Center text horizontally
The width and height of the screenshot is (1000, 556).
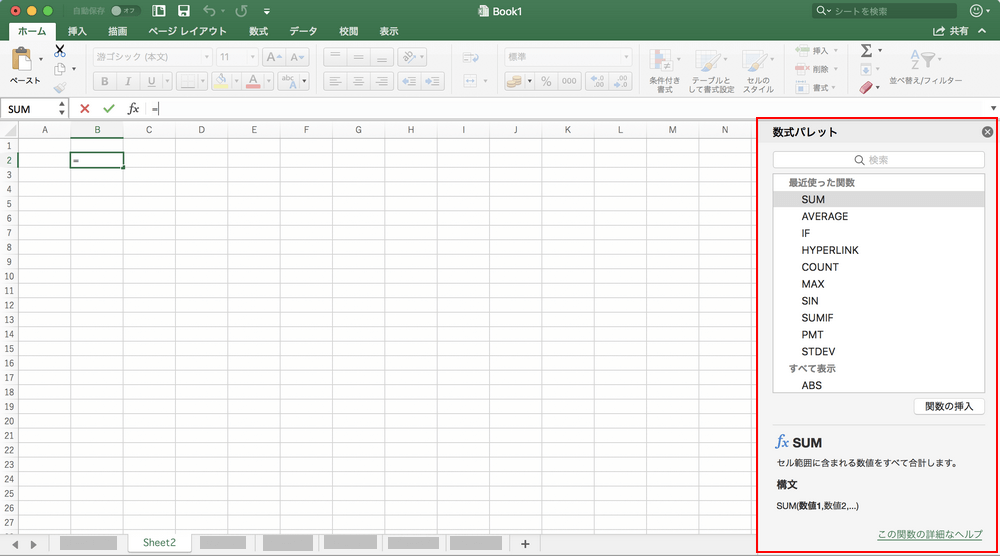pyautogui.click(x=358, y=81)
